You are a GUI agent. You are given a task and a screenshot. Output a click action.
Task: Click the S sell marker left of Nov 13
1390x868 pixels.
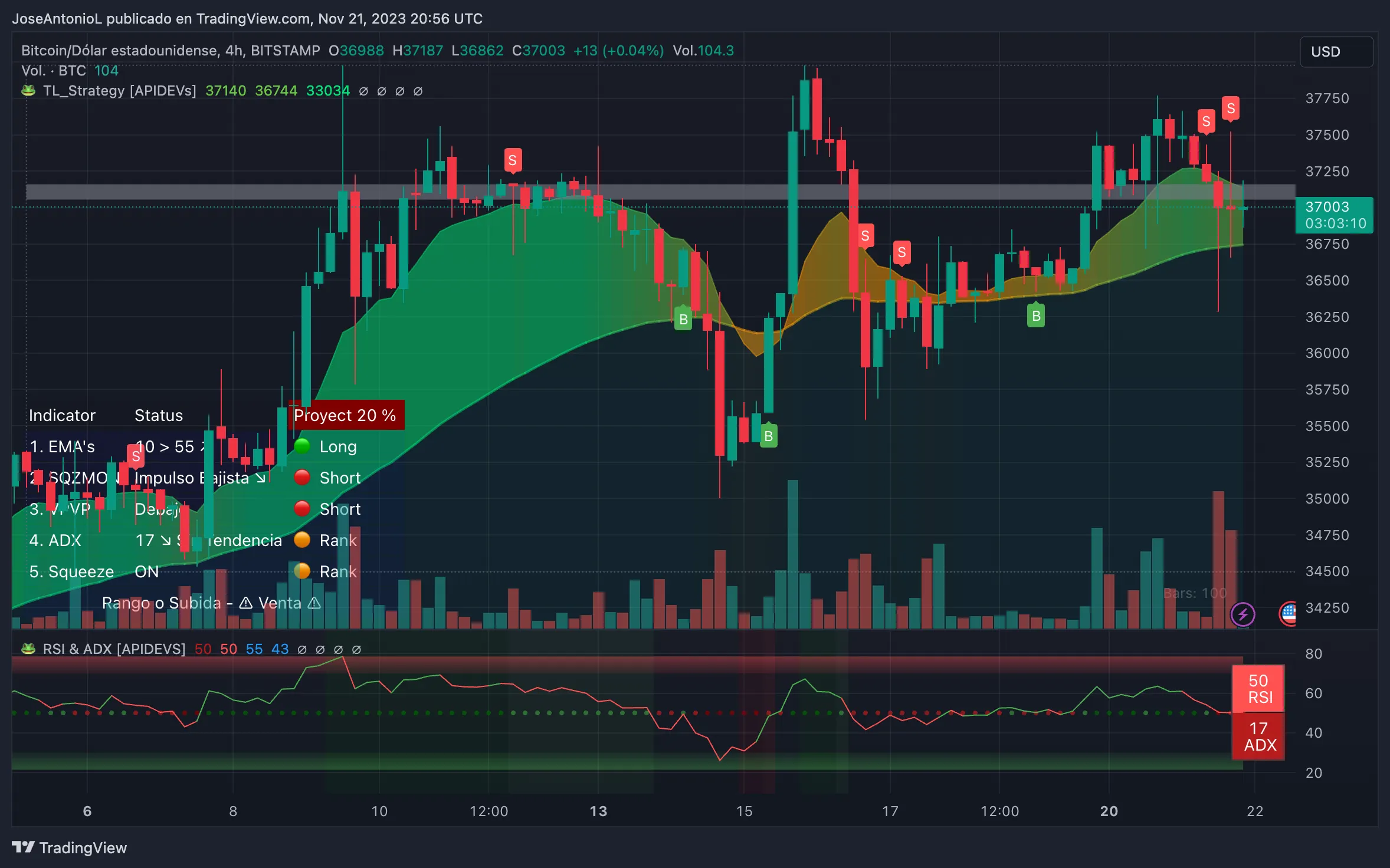click(512, 160)
